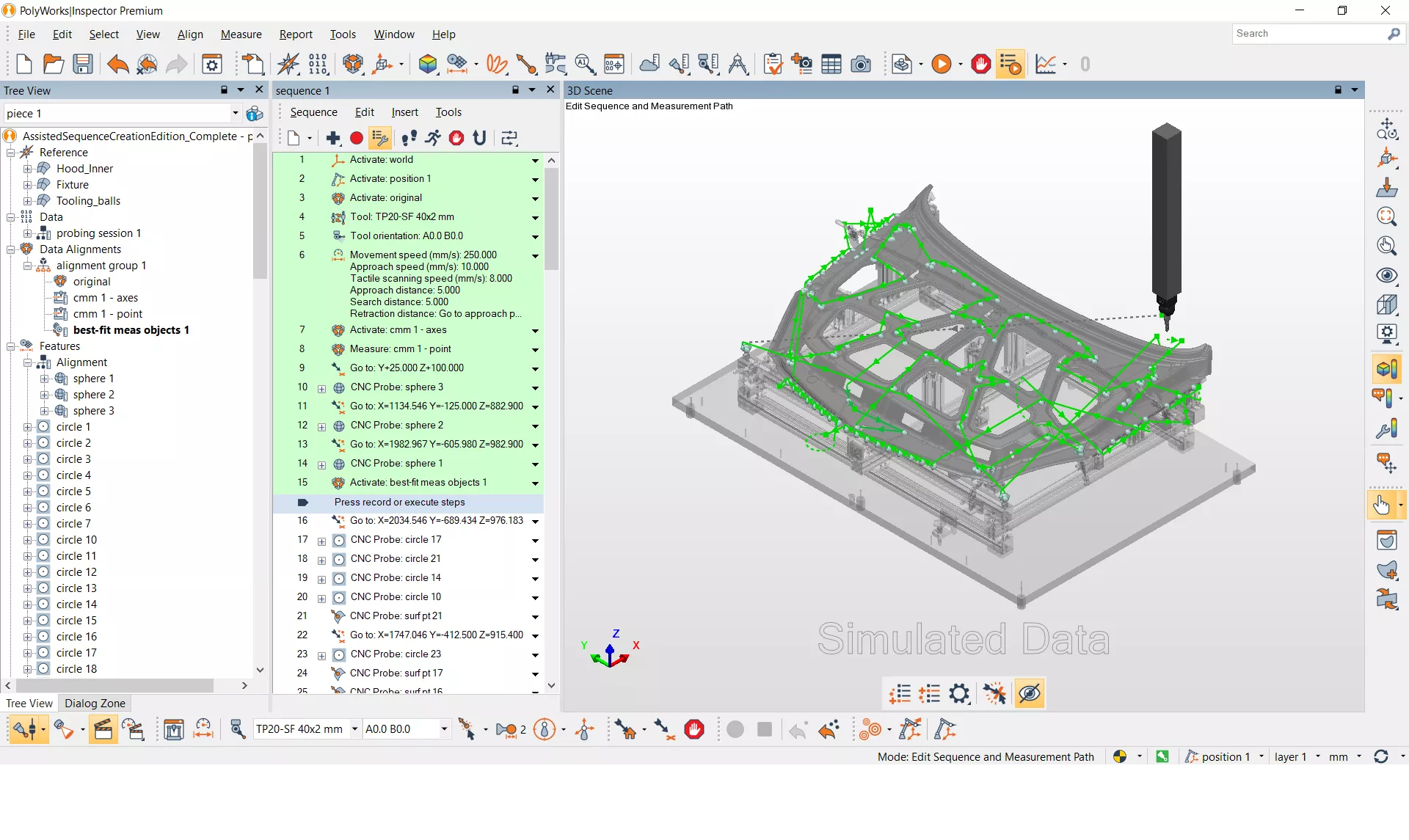The image size is (1409, 840).
Task: Open the sequence pane Tools menu
Action: 448,112
